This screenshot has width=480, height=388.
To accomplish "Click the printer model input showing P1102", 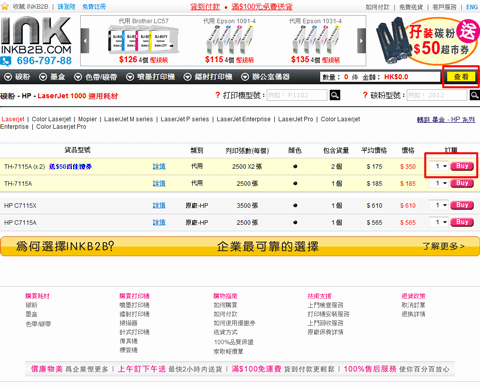I will click(297, 95).
